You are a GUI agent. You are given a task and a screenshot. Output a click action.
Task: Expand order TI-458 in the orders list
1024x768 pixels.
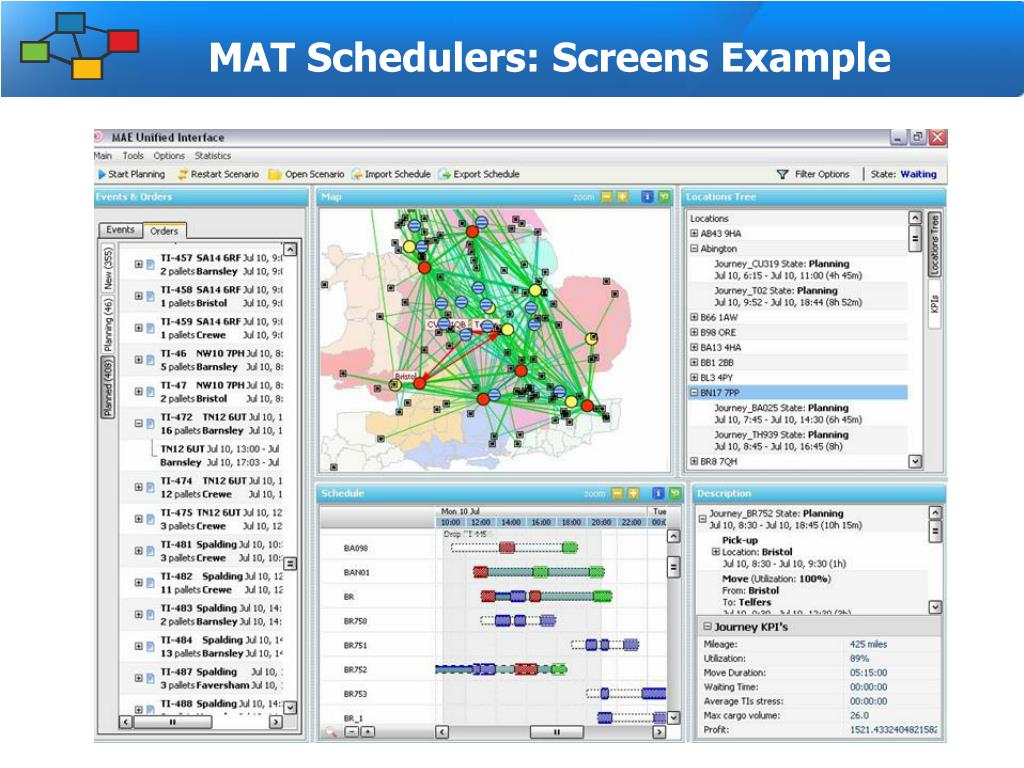pos(138,296)
